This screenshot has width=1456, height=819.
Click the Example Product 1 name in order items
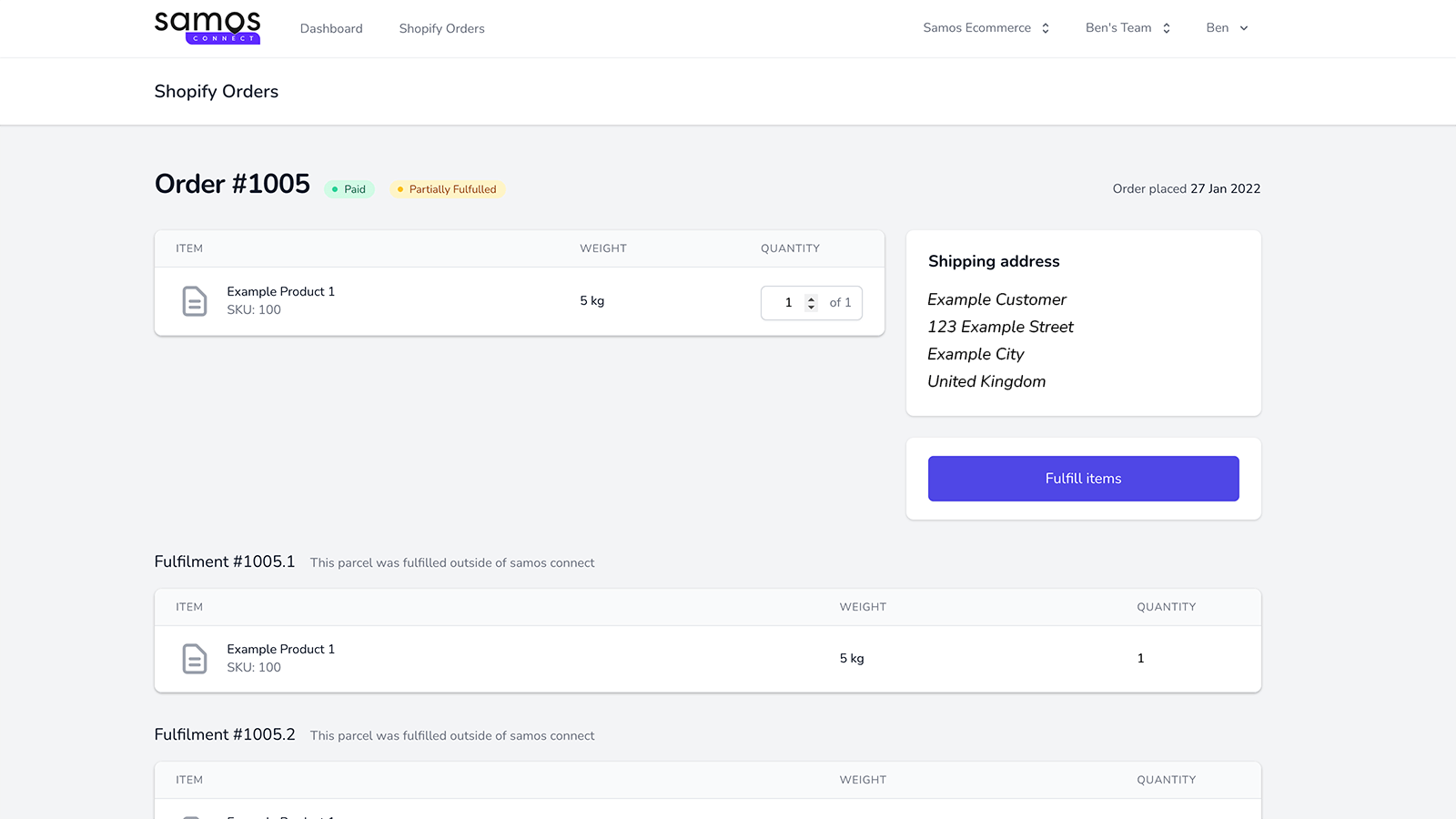click(280, 291)
